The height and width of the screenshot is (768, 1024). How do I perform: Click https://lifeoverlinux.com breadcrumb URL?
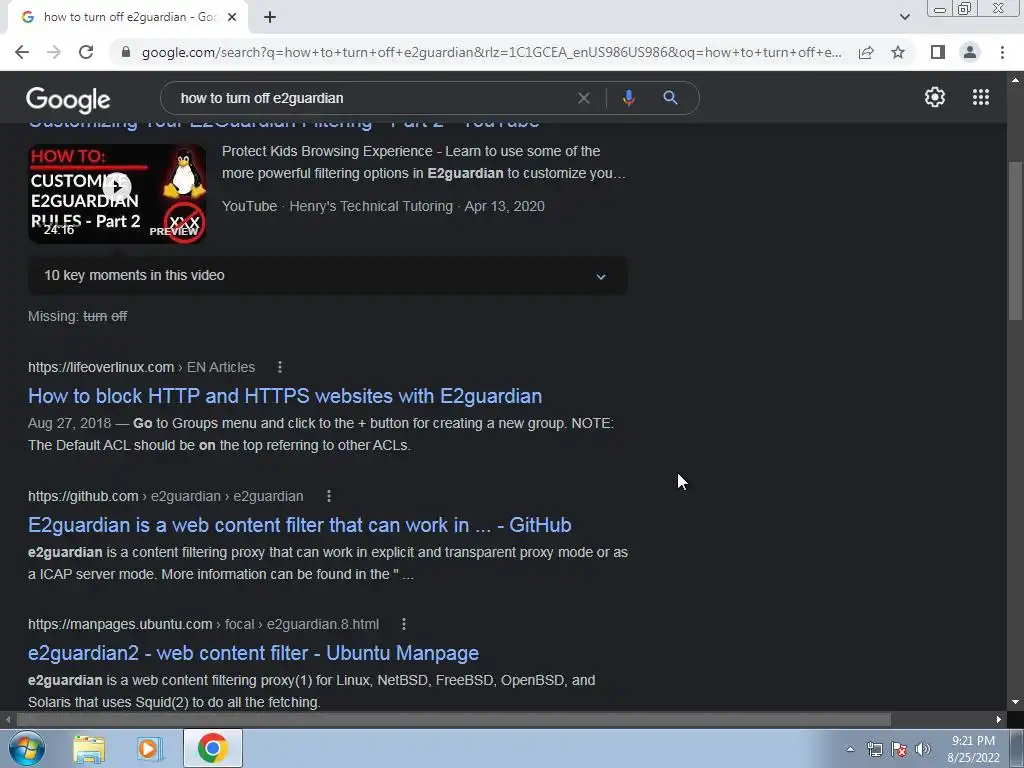[101, 367]
